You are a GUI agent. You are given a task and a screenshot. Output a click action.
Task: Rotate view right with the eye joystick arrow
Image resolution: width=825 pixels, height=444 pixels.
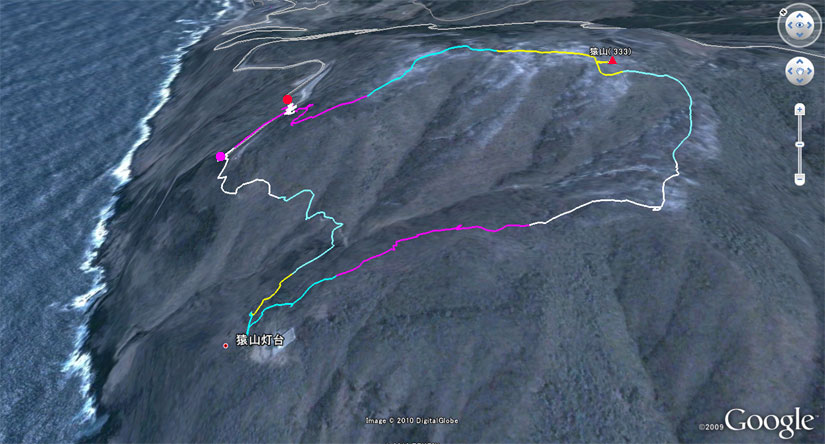(x=809, y=25)
